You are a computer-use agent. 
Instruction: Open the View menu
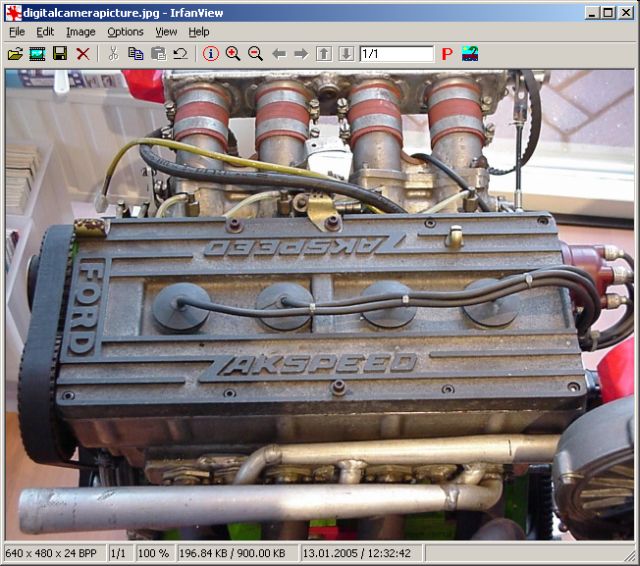pyautogui.click(x=166, y=32)
